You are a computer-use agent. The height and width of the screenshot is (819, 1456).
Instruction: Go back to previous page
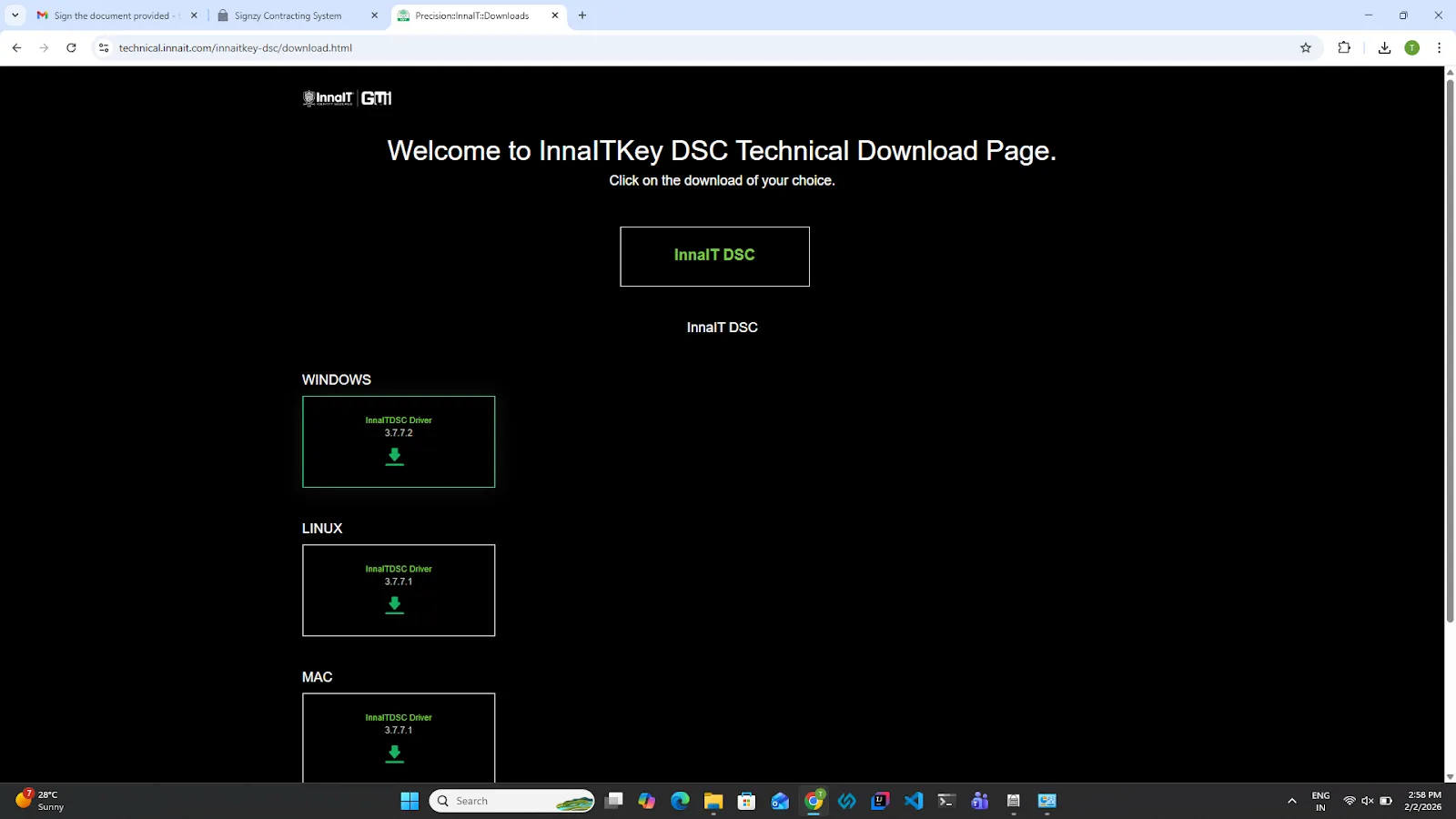tap(16, 48)
